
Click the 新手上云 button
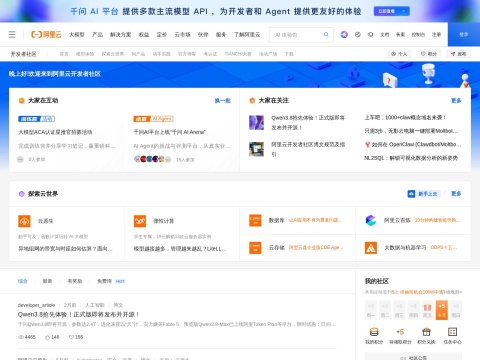[423, 194]
